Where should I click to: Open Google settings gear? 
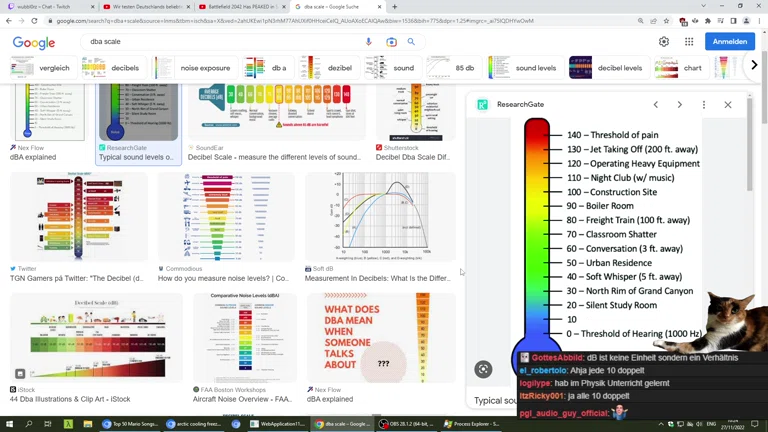click(x=663, y=42)
